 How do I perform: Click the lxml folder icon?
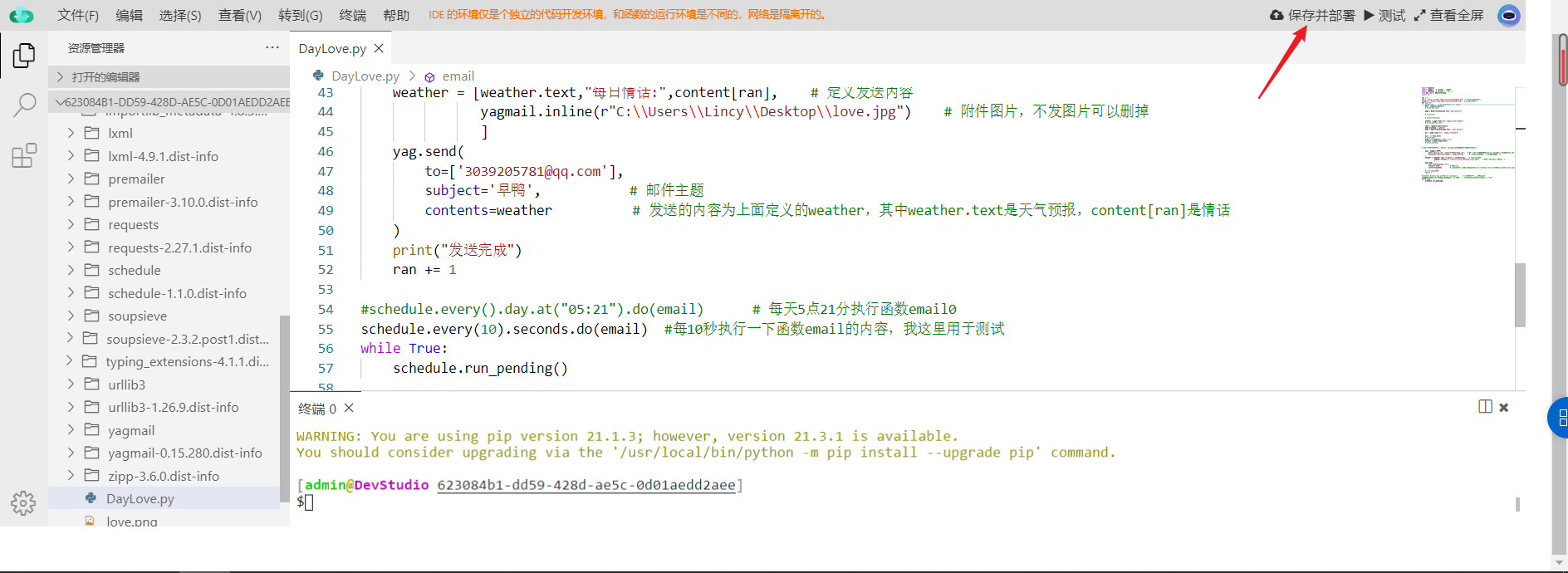tap(91, 133)
